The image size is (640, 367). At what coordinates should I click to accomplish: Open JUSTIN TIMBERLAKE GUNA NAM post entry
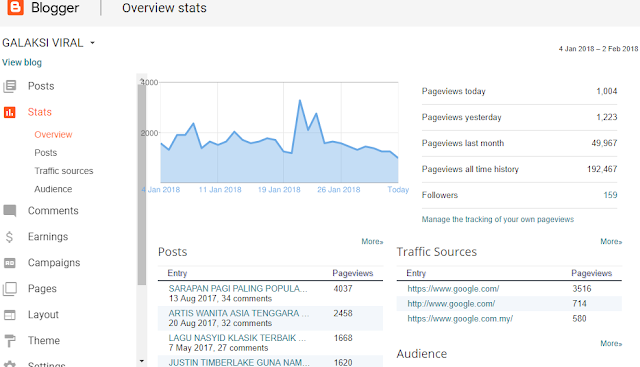(x=239, y=363)
